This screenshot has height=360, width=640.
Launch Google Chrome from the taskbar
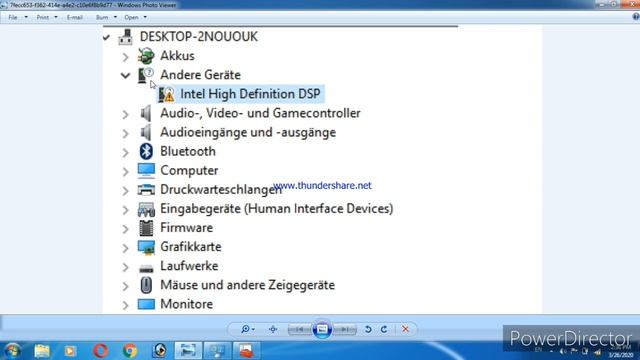click(x=130, y=351)
